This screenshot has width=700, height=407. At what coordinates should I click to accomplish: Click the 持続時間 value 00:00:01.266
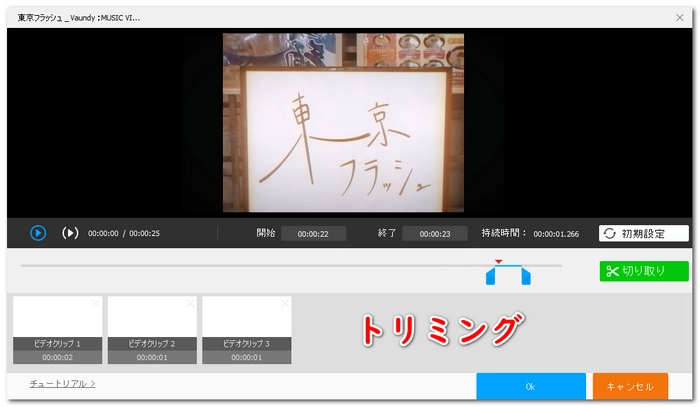click(x=556, y=234)
